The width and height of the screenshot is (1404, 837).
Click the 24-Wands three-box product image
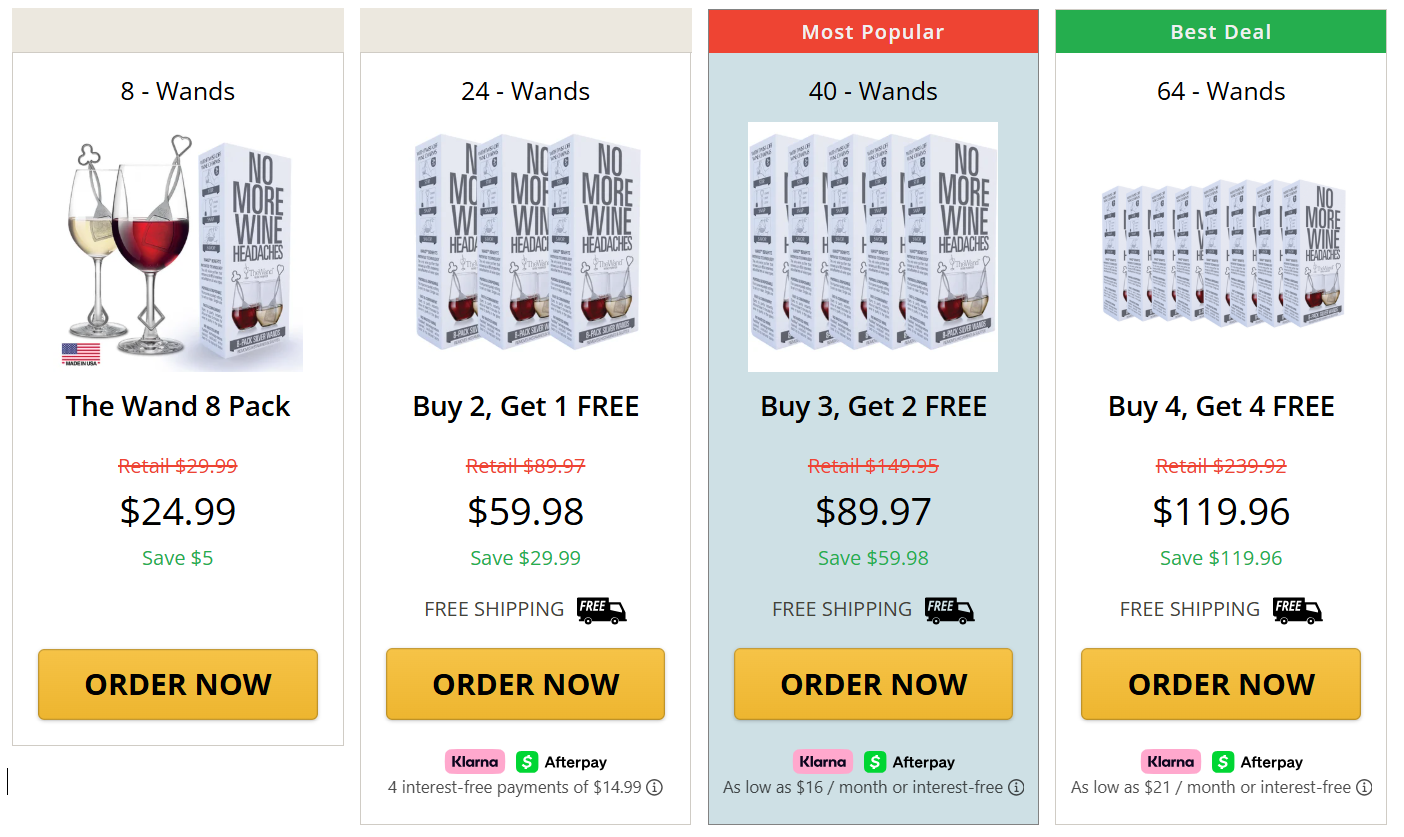[x=525, y=245]
